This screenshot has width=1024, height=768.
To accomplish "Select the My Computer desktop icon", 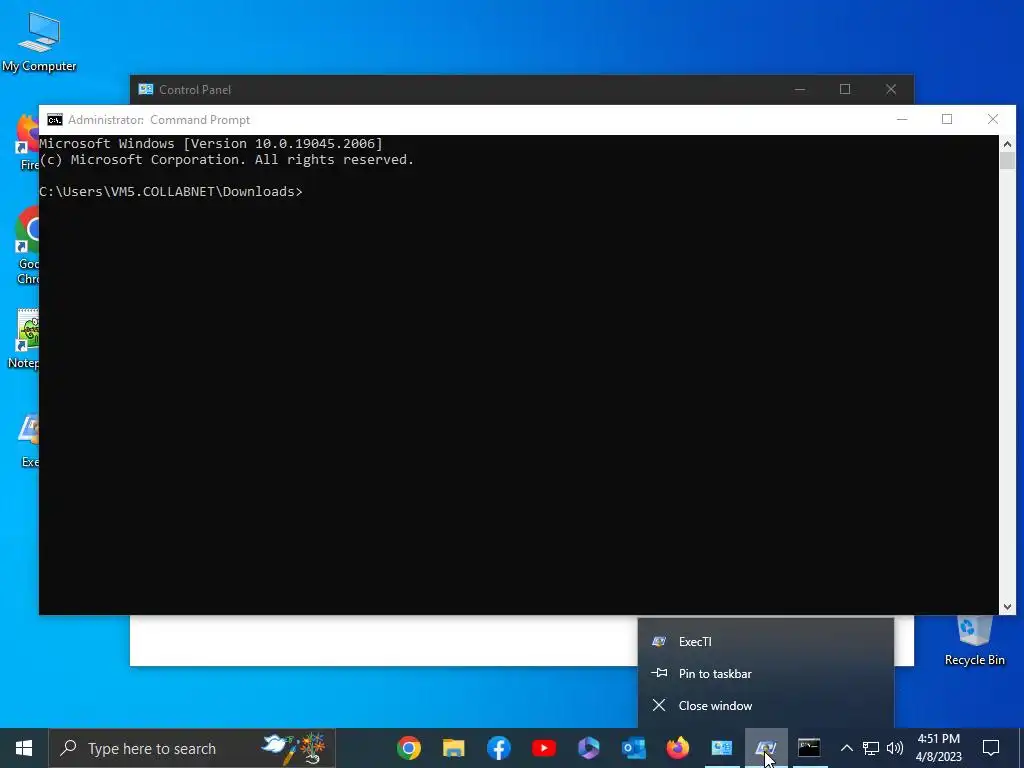I will coord(39,42).
